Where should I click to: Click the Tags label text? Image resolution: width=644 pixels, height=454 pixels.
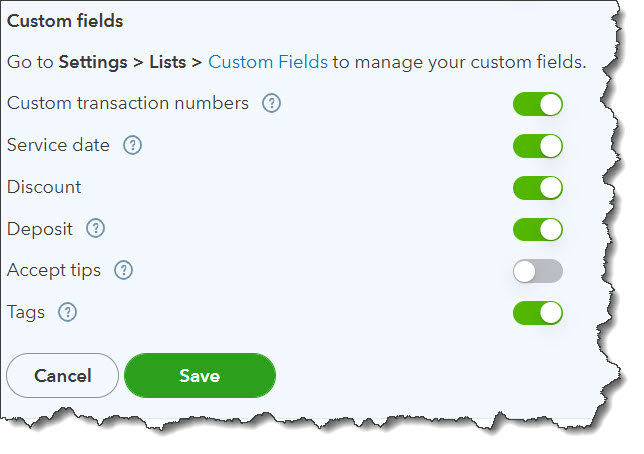click(26, 312)
